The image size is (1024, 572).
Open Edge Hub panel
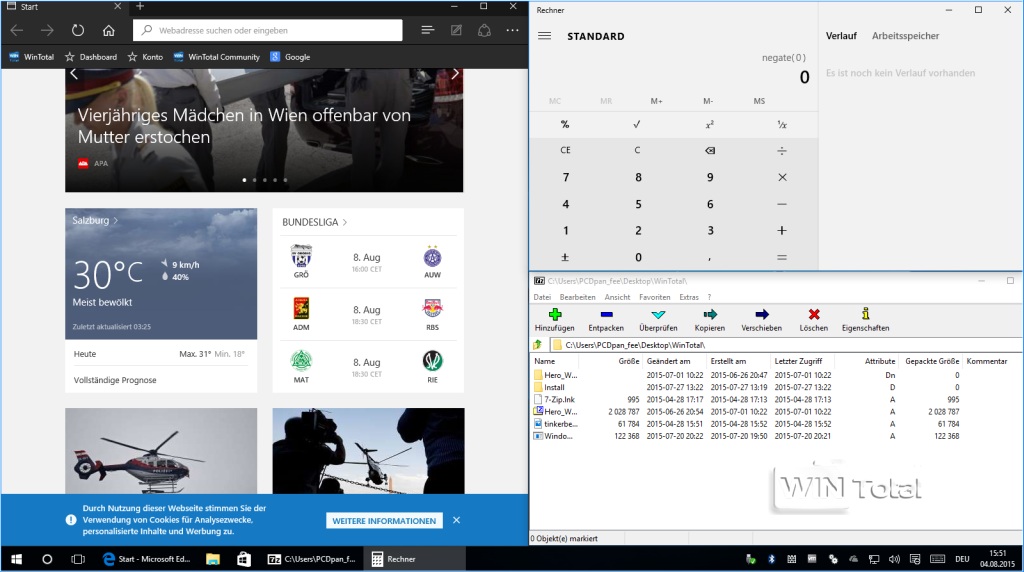click(428, 30)
